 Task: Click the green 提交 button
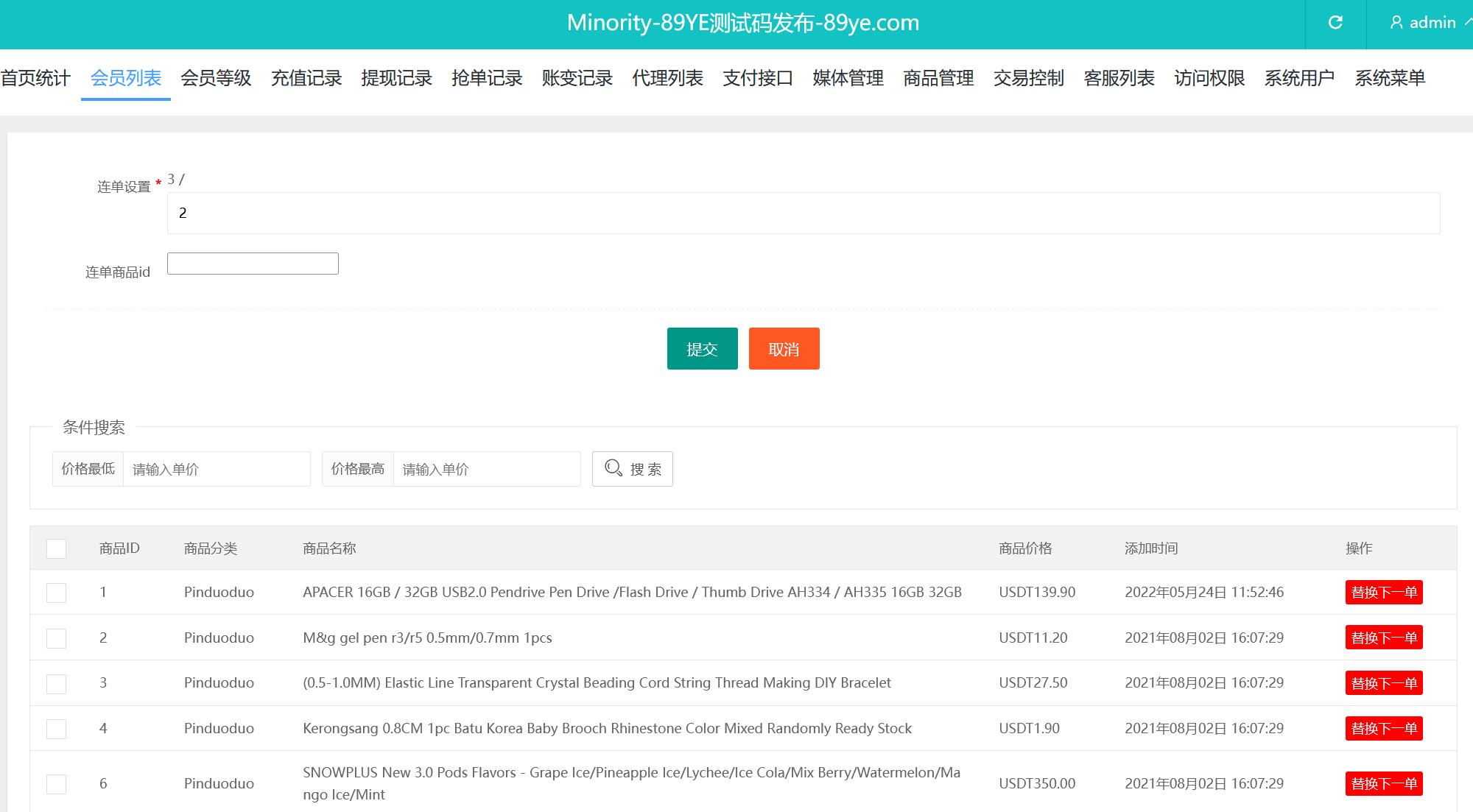[x=702, y=349]
